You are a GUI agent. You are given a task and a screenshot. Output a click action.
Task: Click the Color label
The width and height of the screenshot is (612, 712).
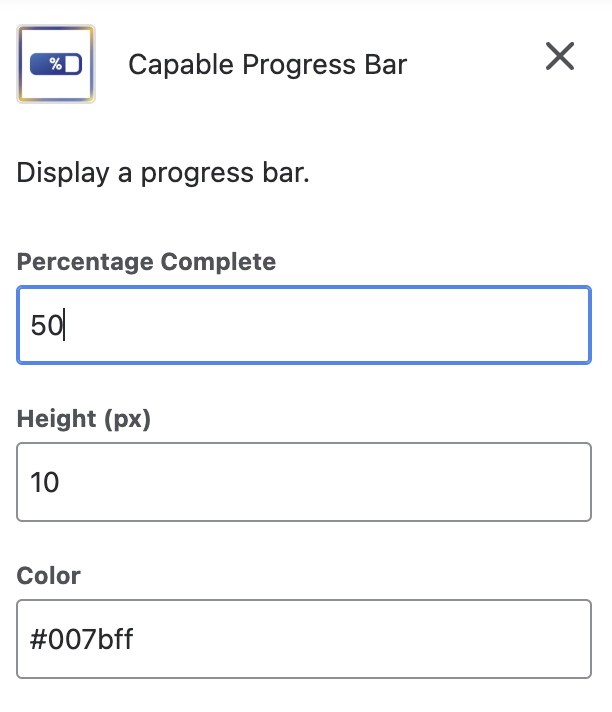tap(49, 576)
